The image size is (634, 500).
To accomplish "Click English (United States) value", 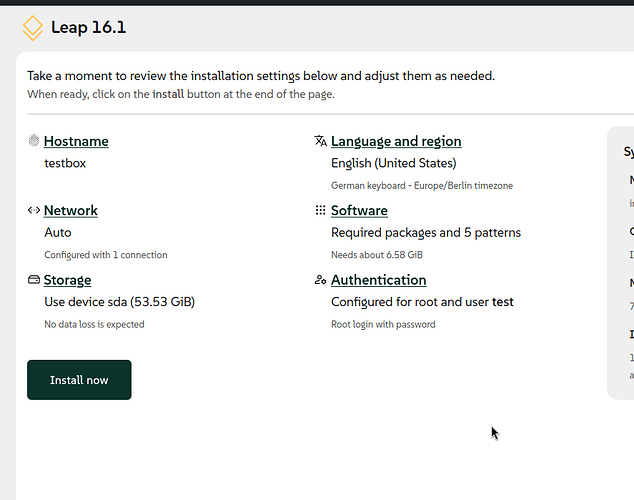I will [x=394, y=163].
